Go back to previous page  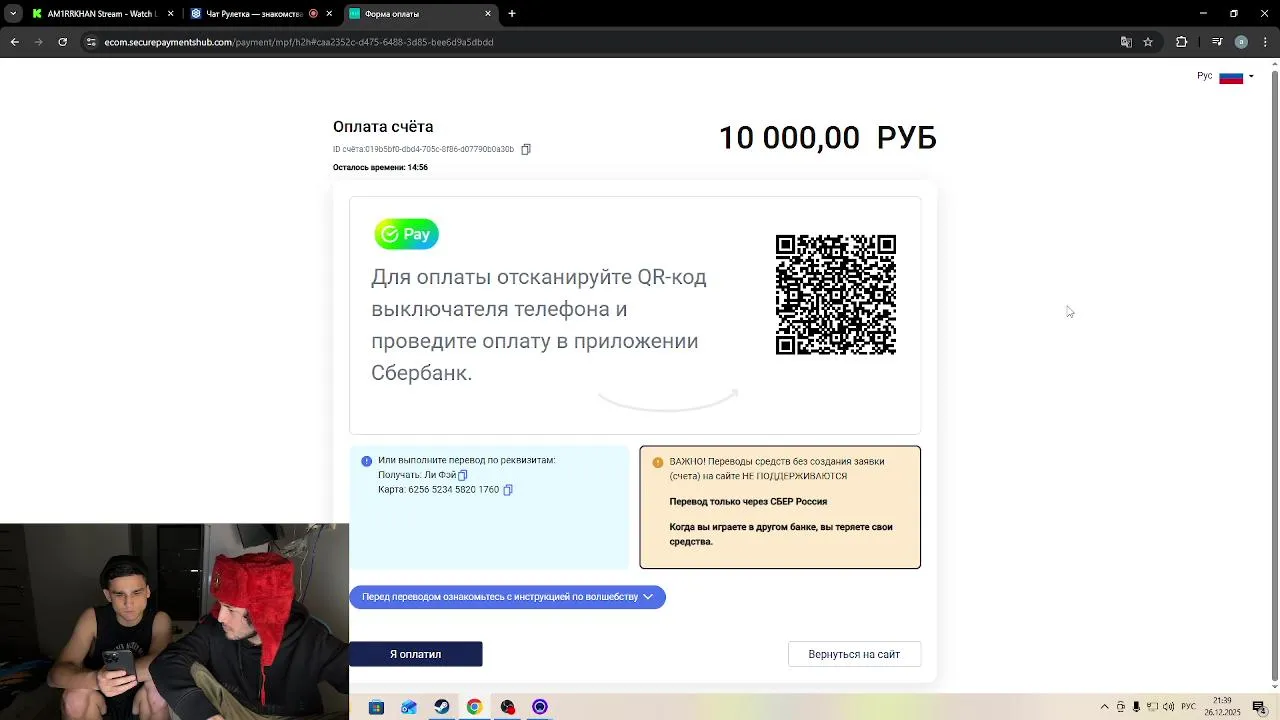[14, 42]
